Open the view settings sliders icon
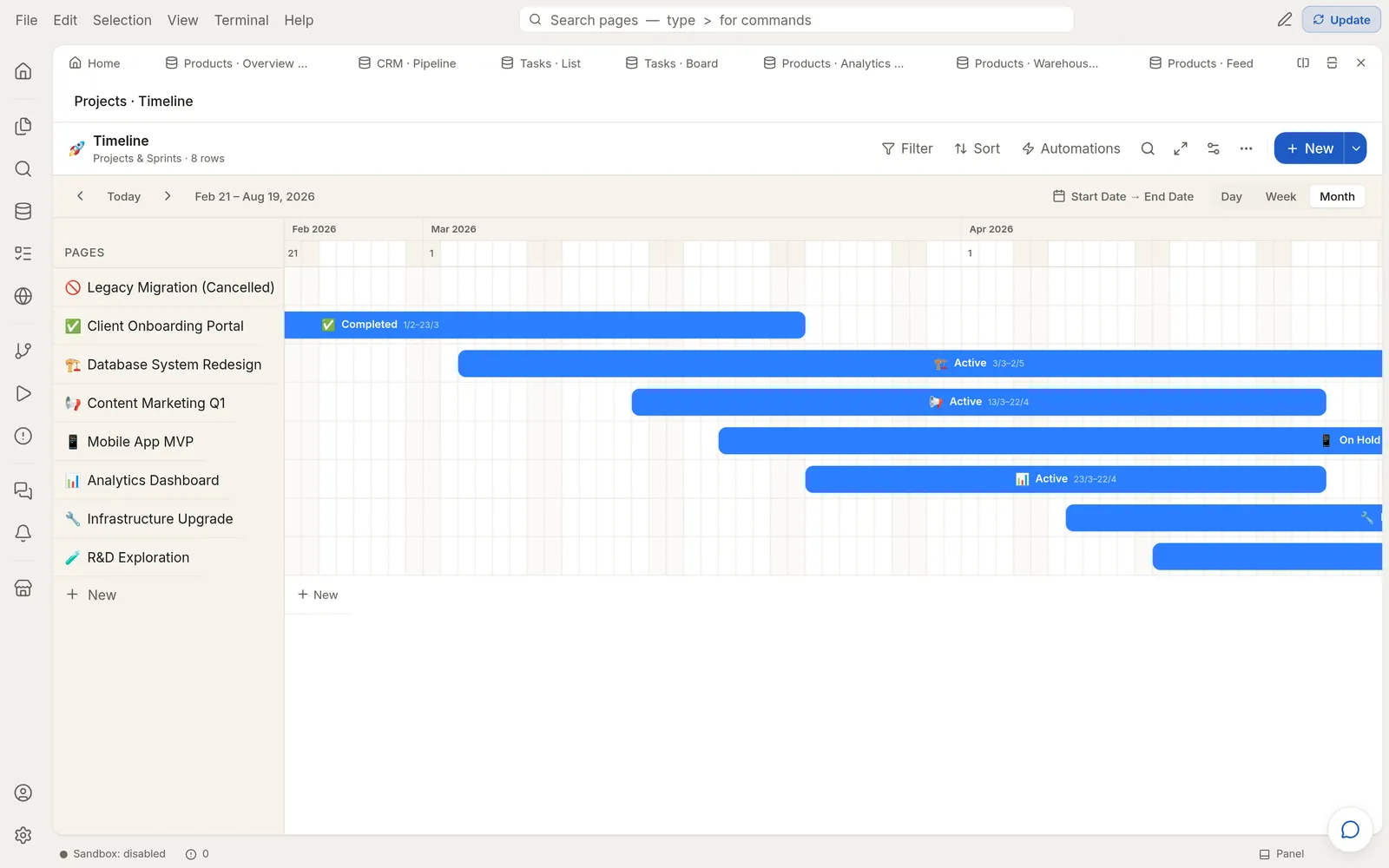1389x868 pixels. coord(1214,148)
